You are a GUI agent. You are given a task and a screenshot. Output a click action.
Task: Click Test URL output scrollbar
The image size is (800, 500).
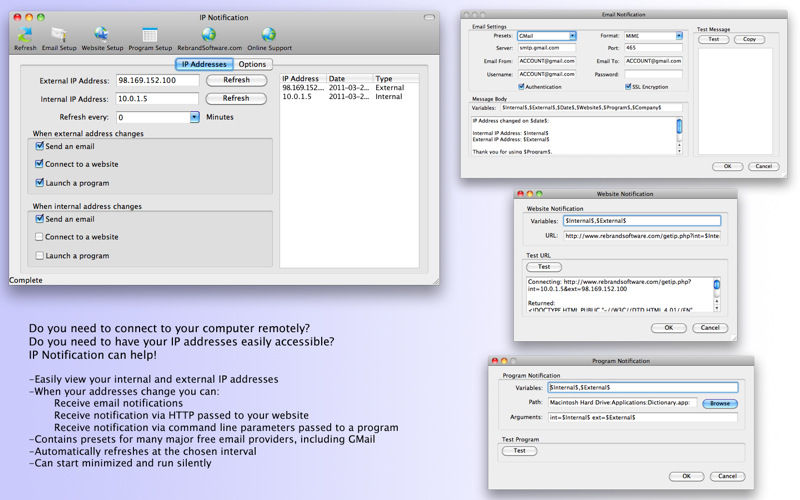[716, 294]
